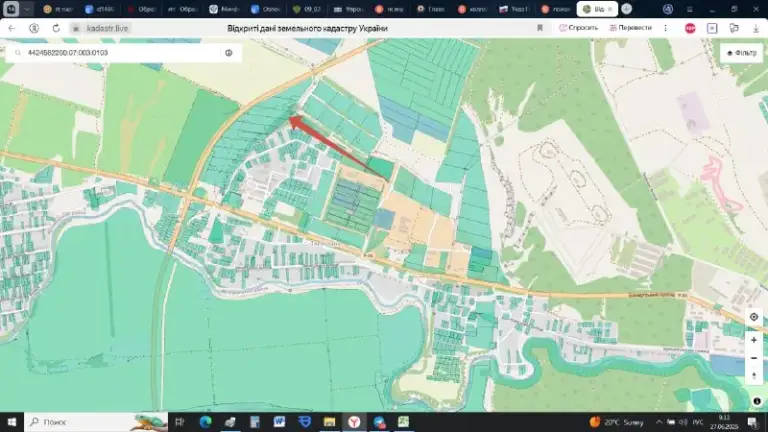Click the Бахмутський road label on the map
768x432 pixels.
point(652,295)
